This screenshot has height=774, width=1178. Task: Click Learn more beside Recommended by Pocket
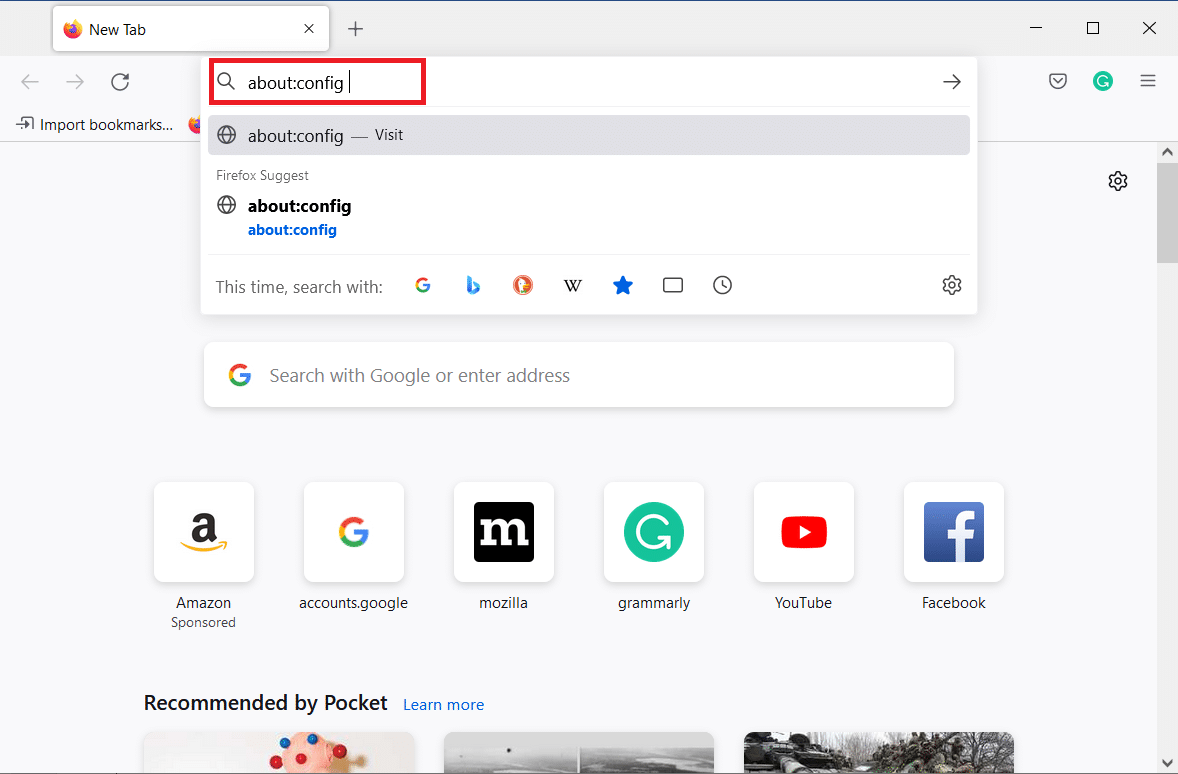click(x=443, y=705)
